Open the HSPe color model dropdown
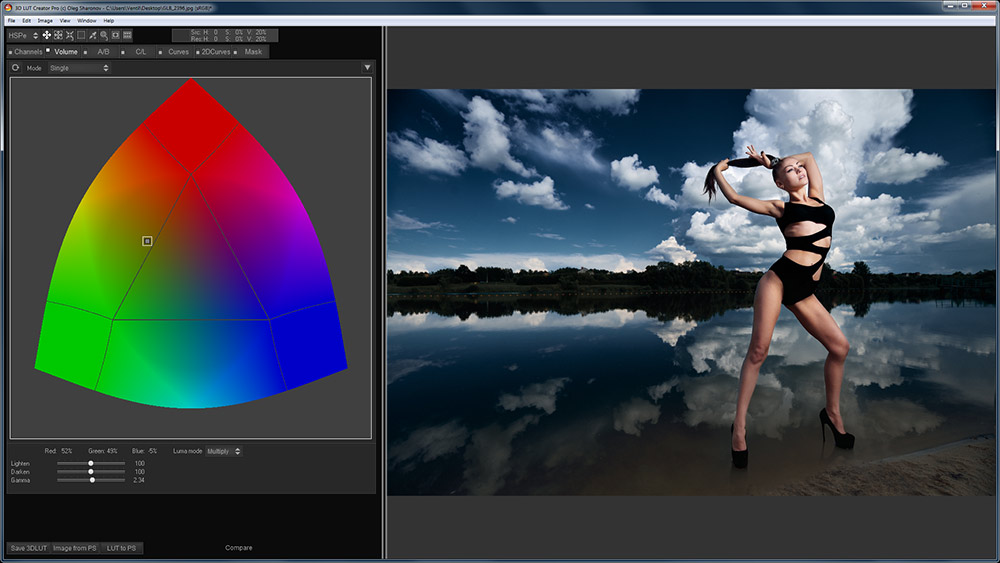 [x=22, y=35]
